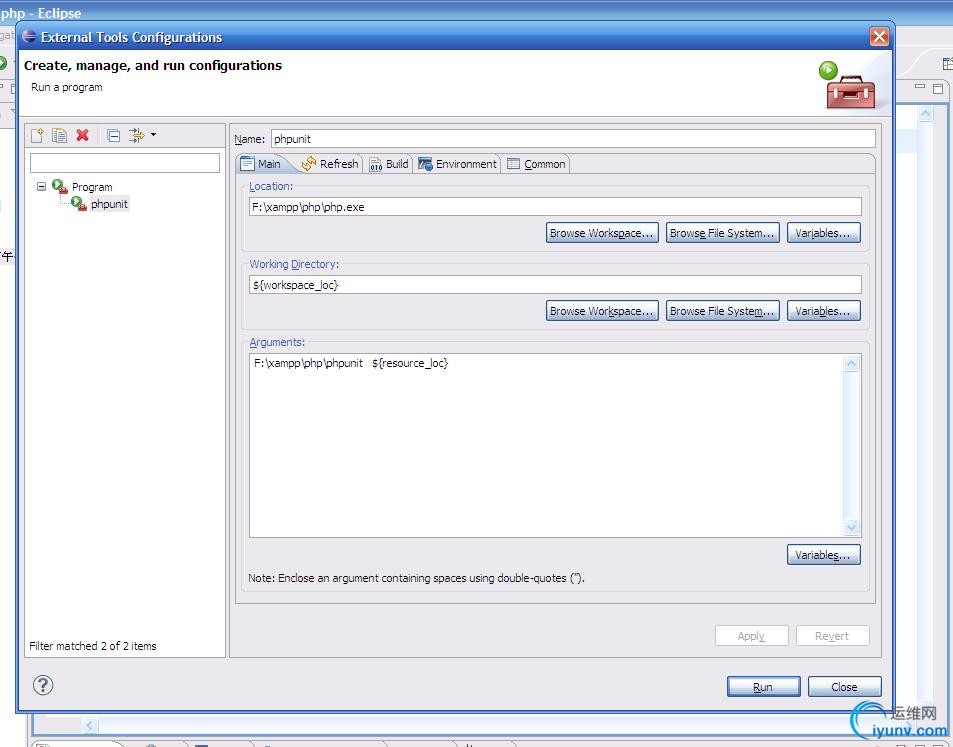Delete the selected launch configuration
This screenshot has width=953, height=747.
pyautogui.click(x=83, y=135)
